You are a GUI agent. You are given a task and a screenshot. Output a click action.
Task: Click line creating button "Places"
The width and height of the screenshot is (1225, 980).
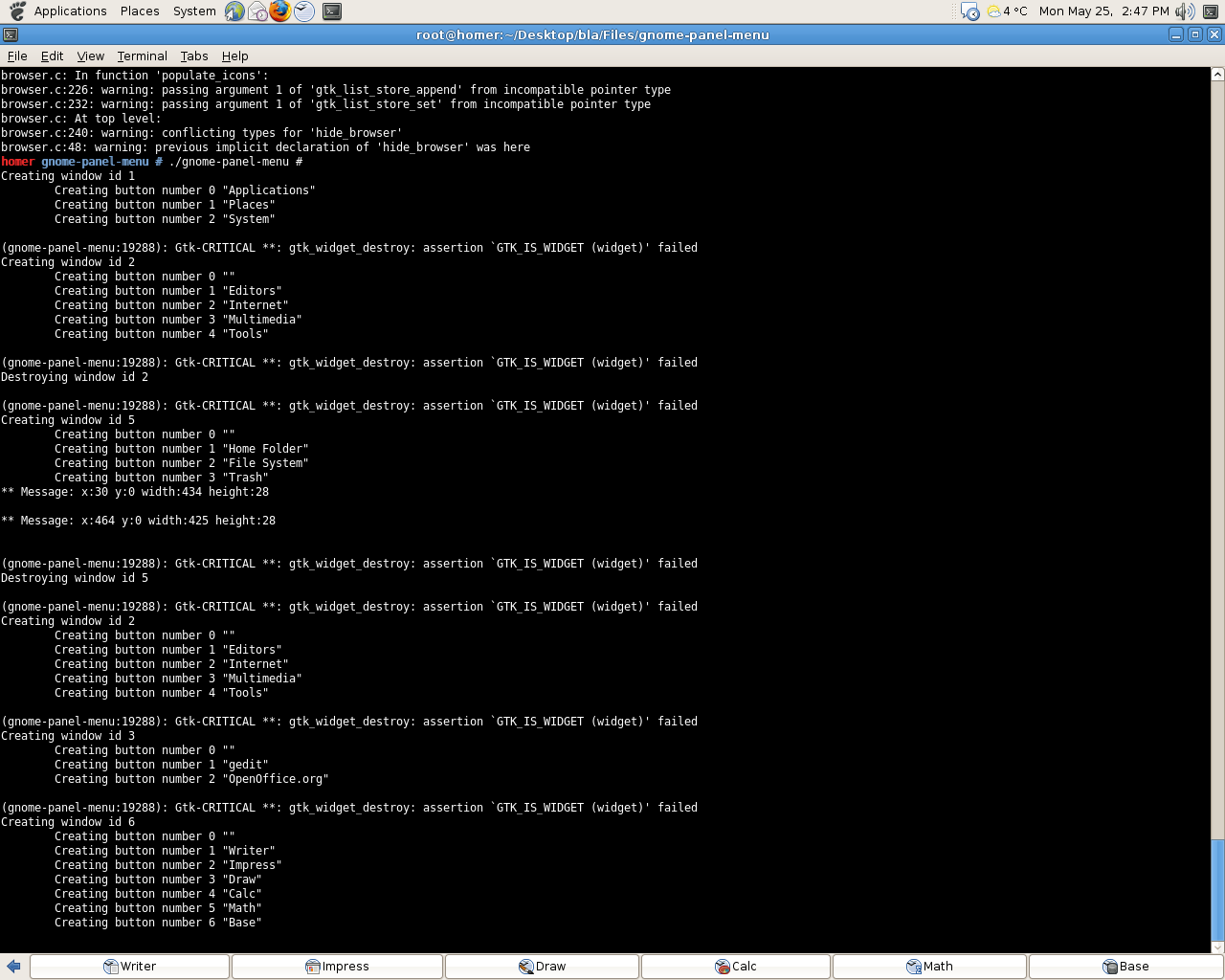165,205
